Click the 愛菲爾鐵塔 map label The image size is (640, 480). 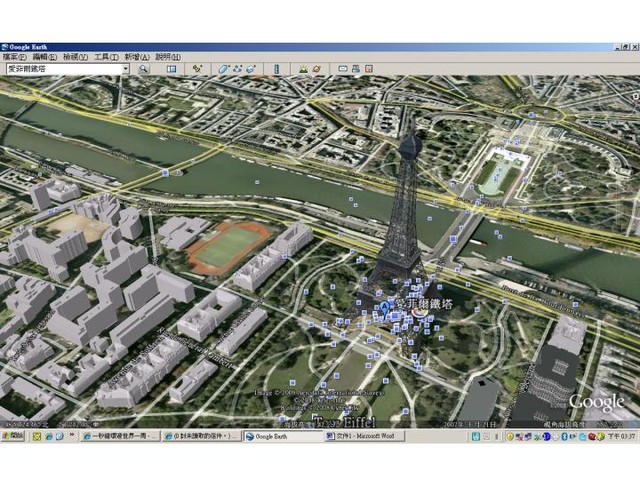pyautogui.click(x=422, y=304)
